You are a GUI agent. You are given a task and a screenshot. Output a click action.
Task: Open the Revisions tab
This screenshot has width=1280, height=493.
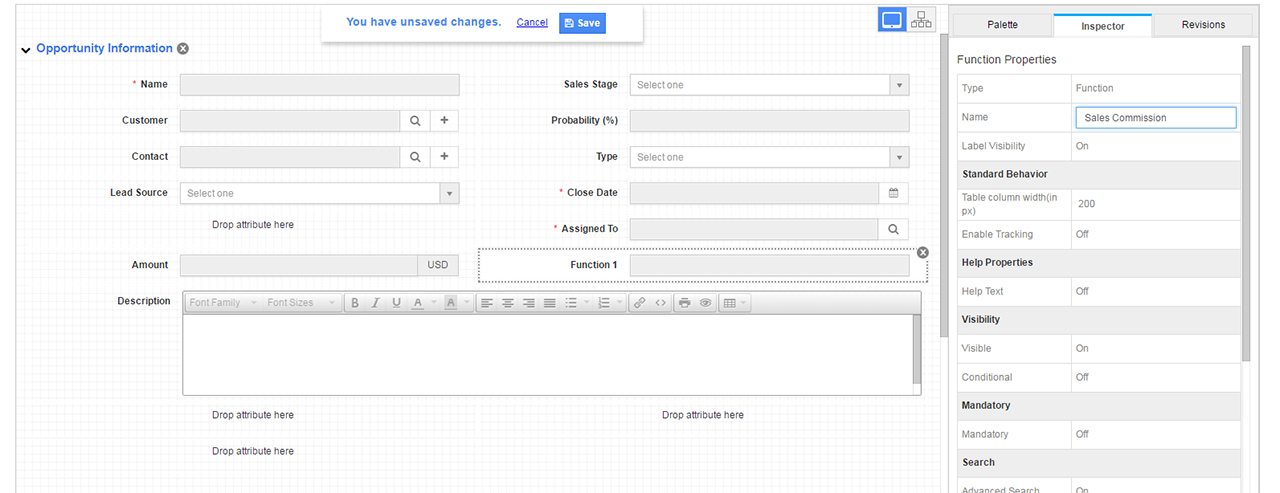tap(1202, 25)
